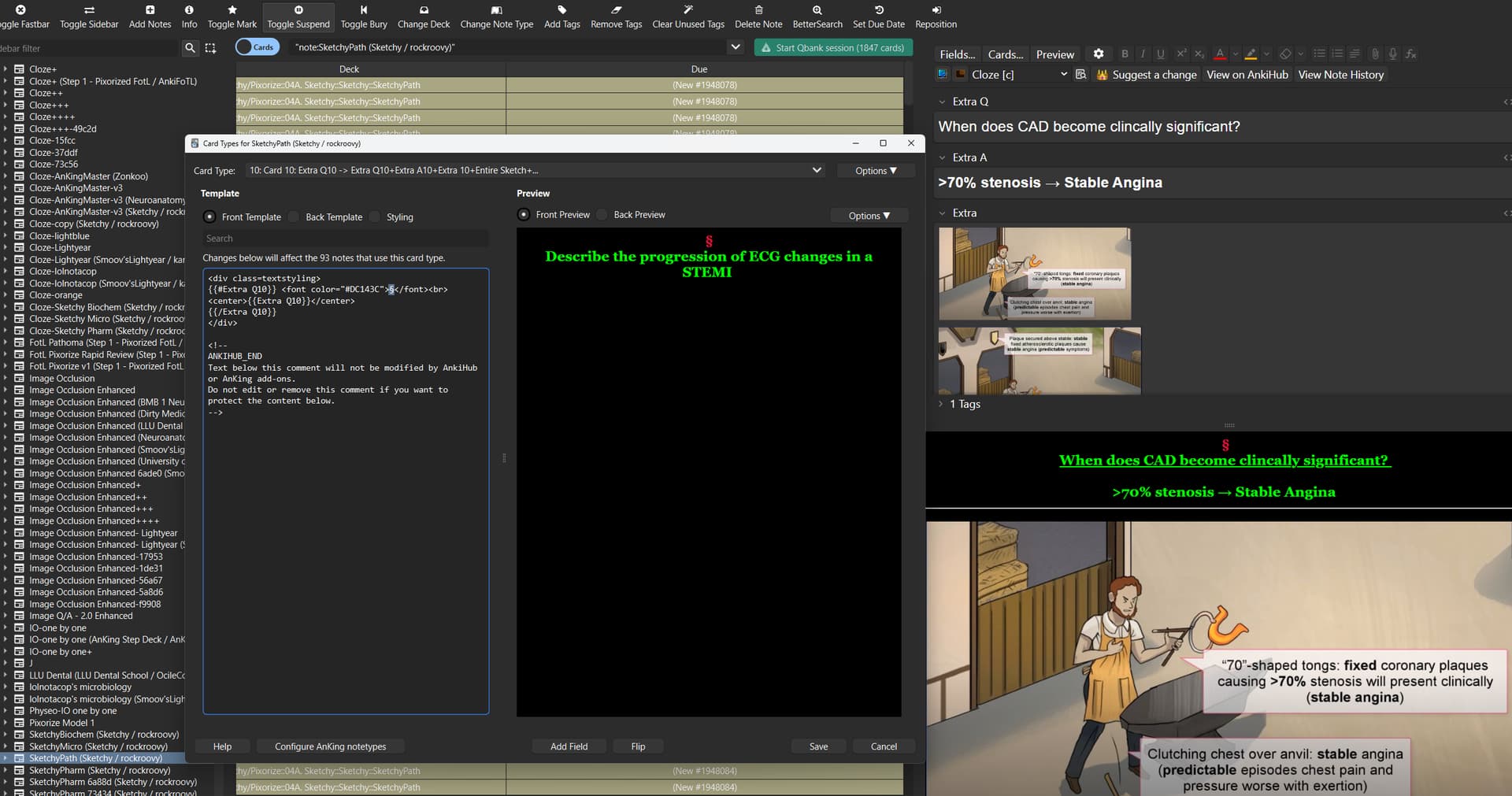Toggle the Cards/Notes switch
This screenshot has height=796, width=1512.
(257, 47)
